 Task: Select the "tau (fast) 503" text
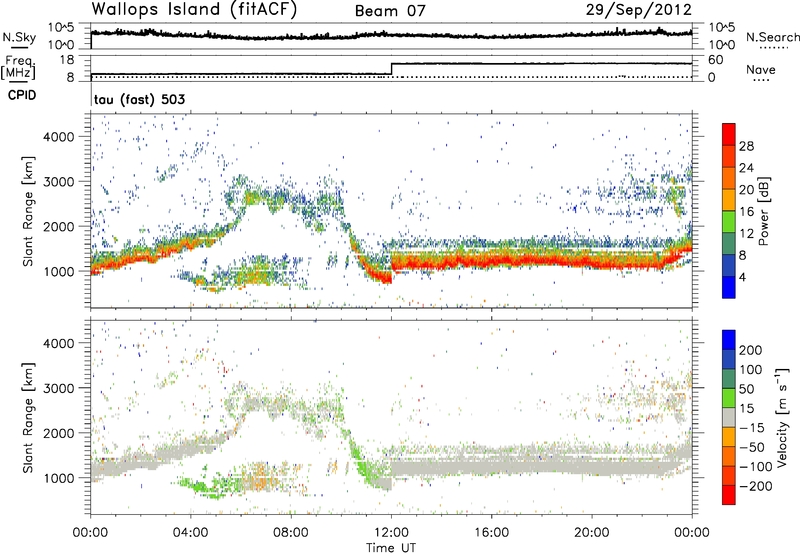point(139,99)
